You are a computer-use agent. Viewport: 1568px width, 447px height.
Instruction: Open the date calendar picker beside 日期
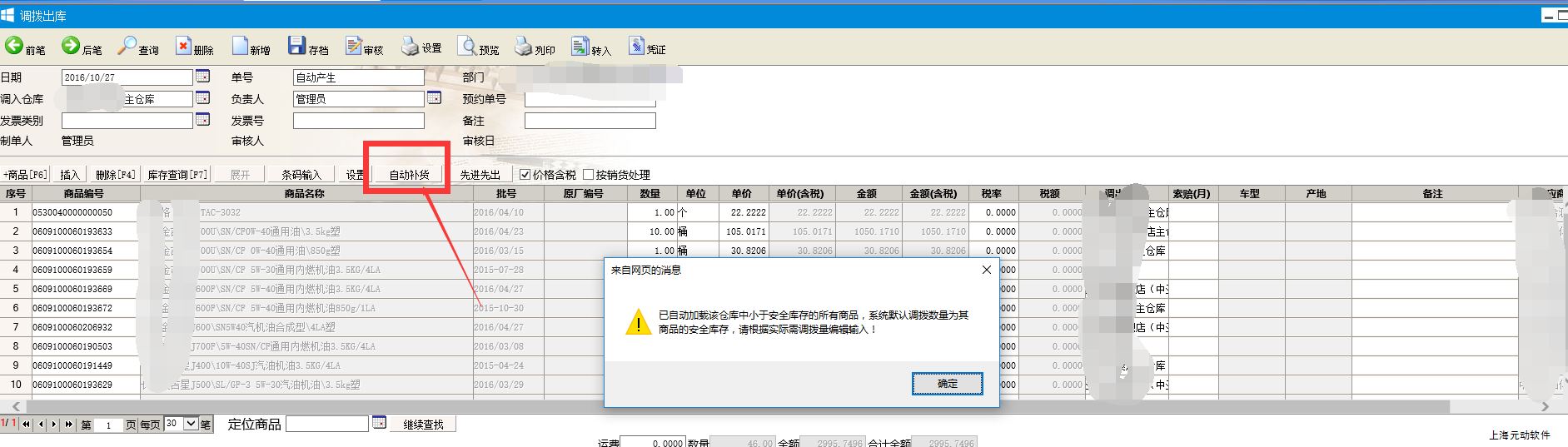[202, 77]
